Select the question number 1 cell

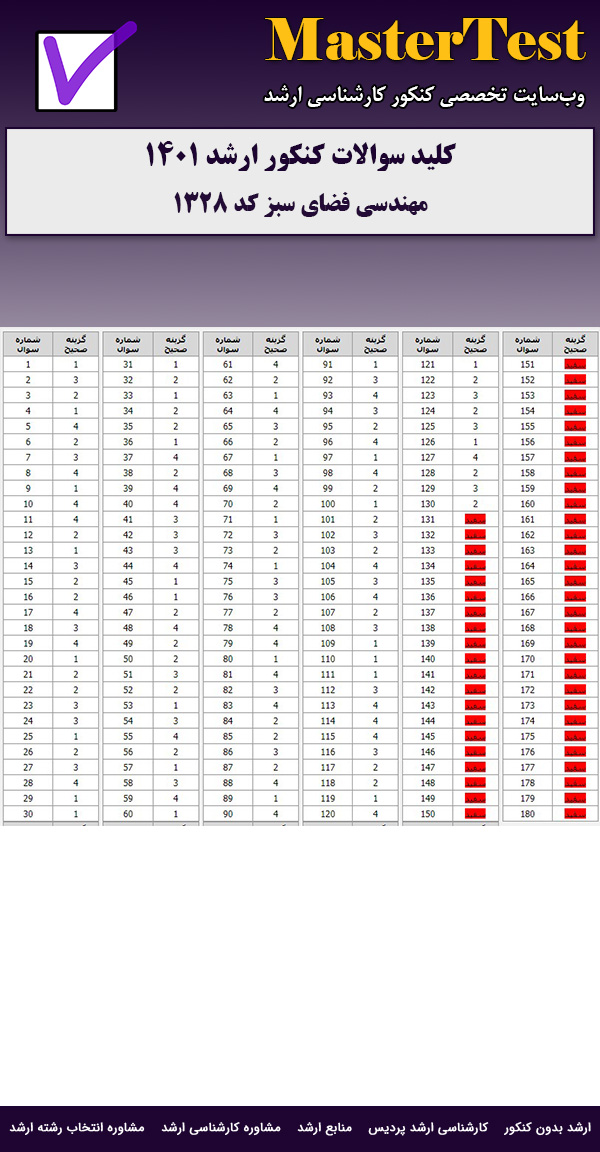click(x=28, y=365)
